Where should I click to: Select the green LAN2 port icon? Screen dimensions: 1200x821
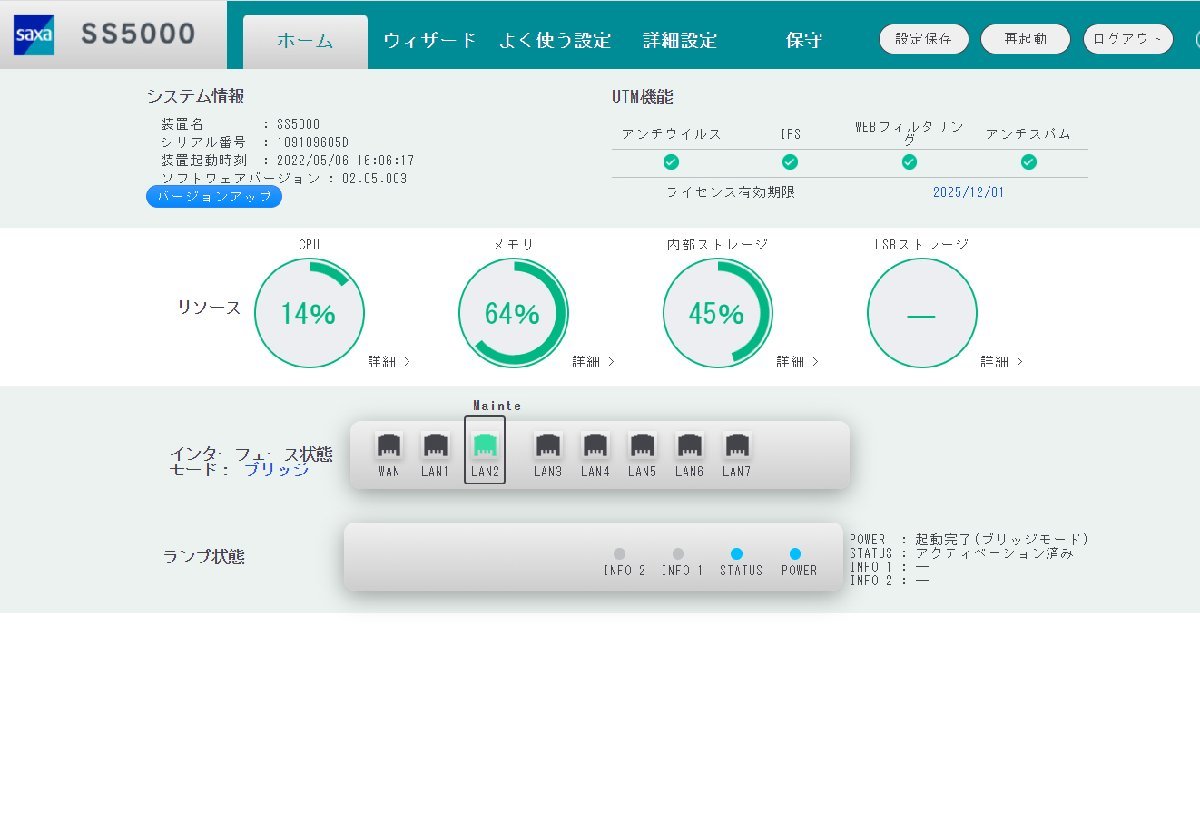point(485,445)
